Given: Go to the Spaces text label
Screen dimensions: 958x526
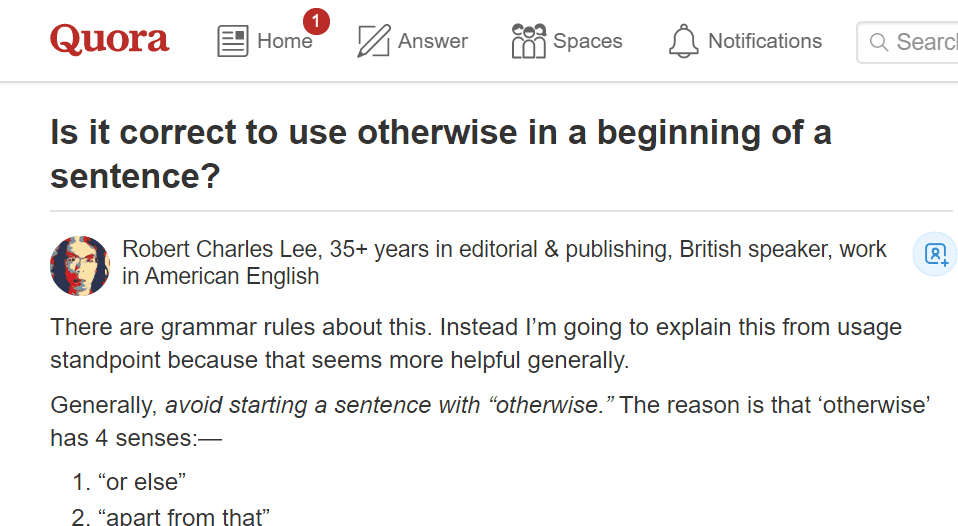Looking at the screenshot, I should 588,42.
